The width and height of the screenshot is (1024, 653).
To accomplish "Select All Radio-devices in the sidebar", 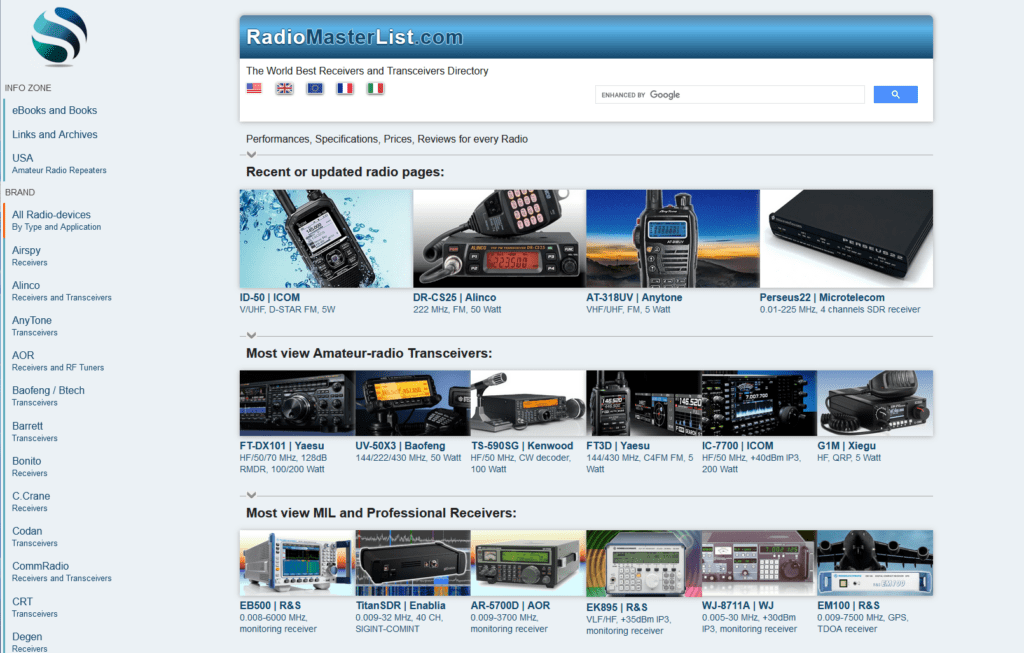I will 56,220.
